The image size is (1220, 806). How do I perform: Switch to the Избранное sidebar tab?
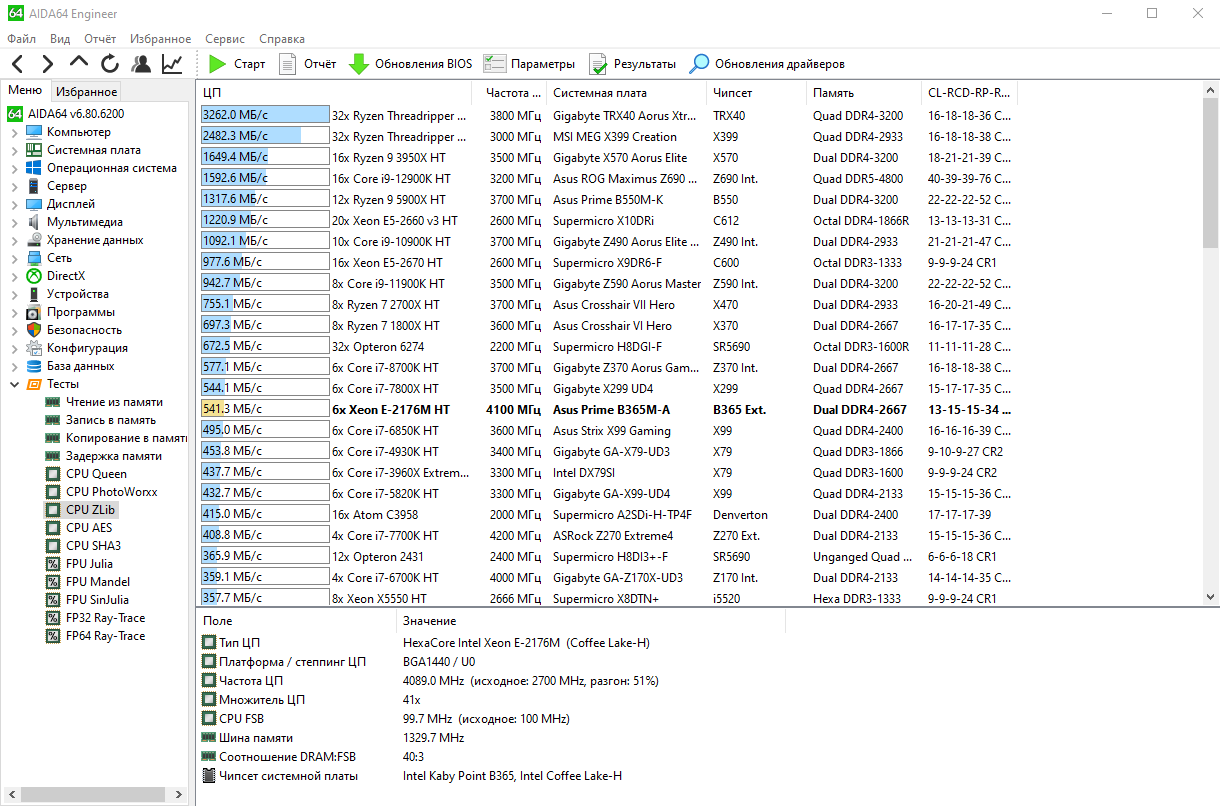click(86, 92)
